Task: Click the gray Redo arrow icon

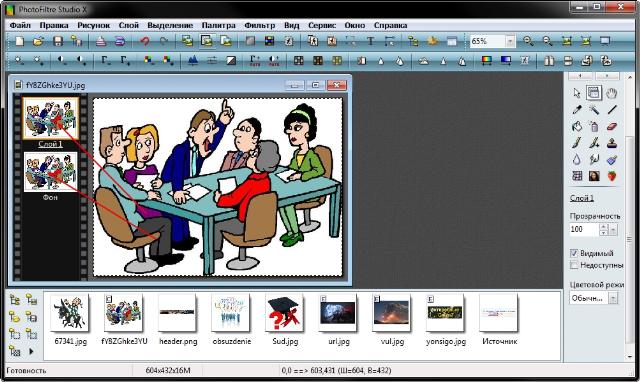Action: point(164,41)
